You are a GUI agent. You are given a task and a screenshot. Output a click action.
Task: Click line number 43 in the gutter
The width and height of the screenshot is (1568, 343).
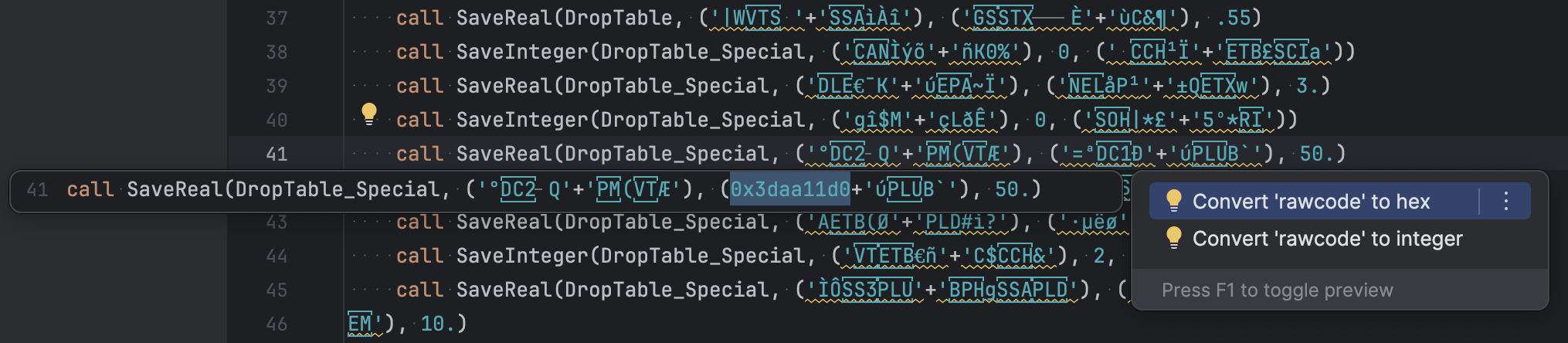pyautogui.click(x=277, y=222)
